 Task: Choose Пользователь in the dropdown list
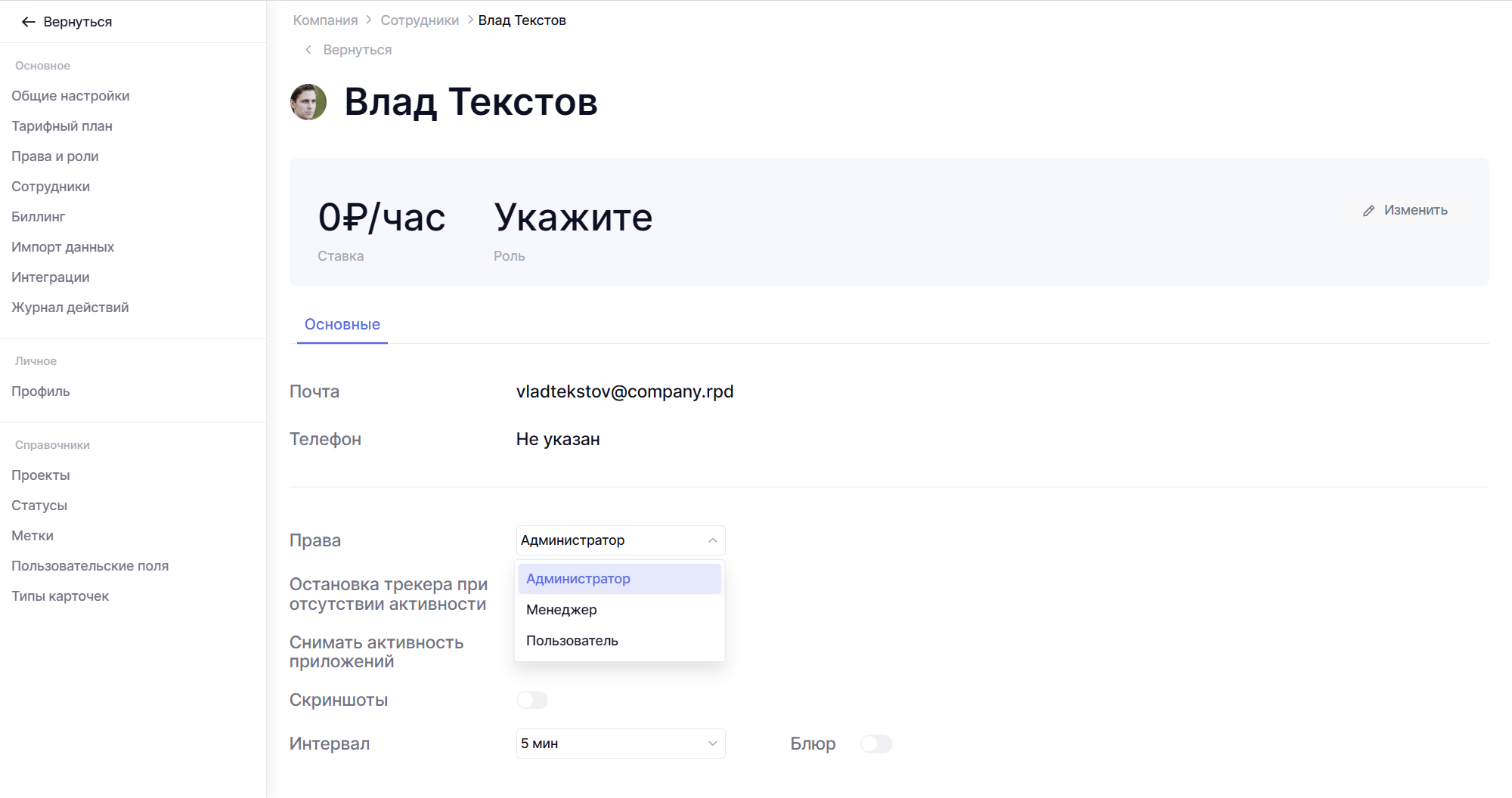(x=572, y=641)
